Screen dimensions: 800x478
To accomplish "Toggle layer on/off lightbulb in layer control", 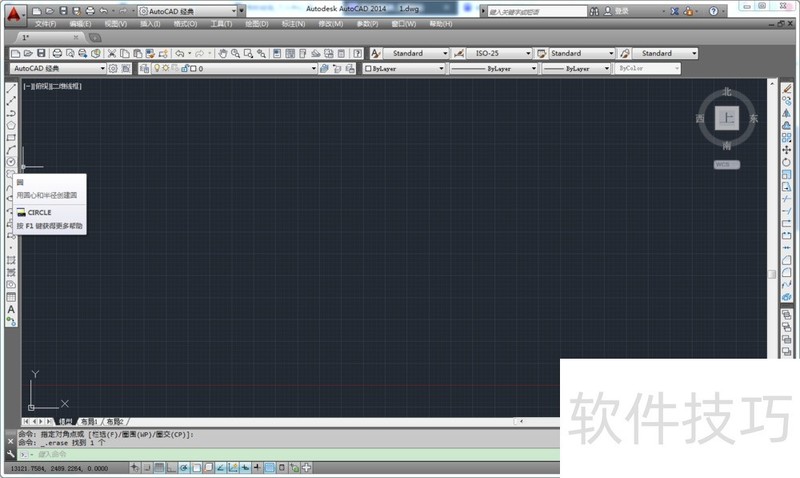I will [157, 68].
